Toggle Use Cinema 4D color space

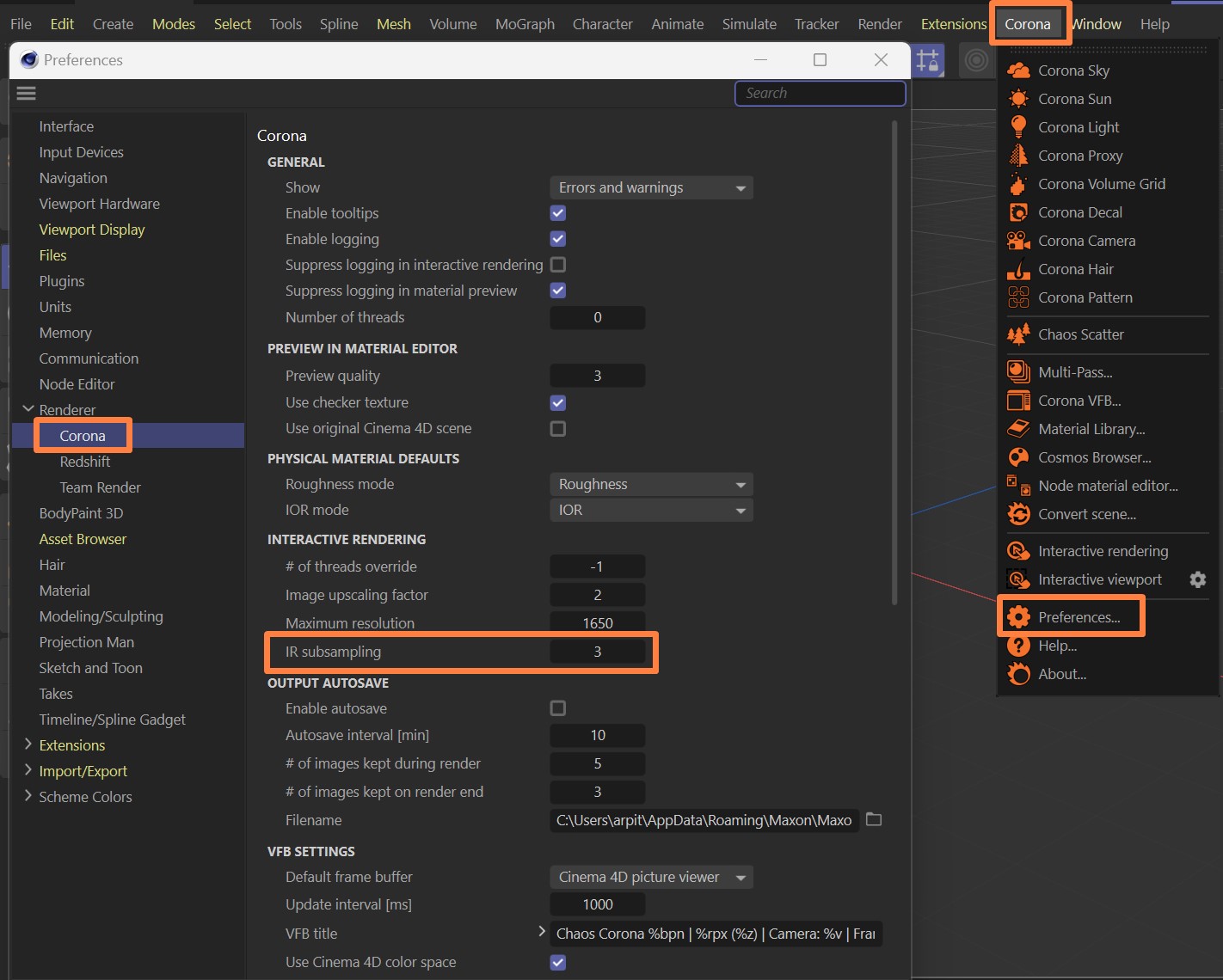tap(558, 962)
